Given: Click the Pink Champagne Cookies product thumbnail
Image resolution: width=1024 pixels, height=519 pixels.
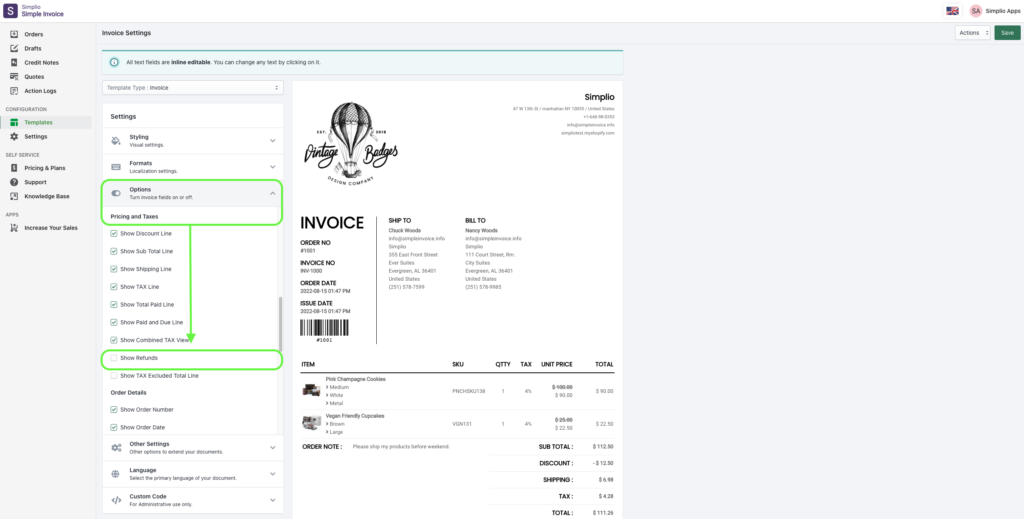Looking at the screenshot, I should tap(311, 390).
